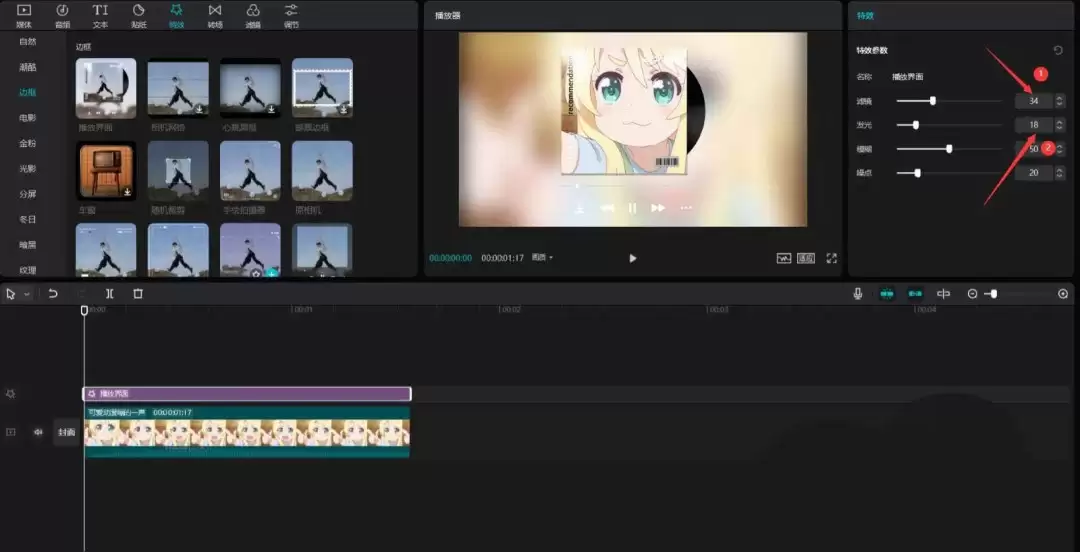Click the glow value field showing 18
Screen dimensions: 1080x552
[1033, 125]
